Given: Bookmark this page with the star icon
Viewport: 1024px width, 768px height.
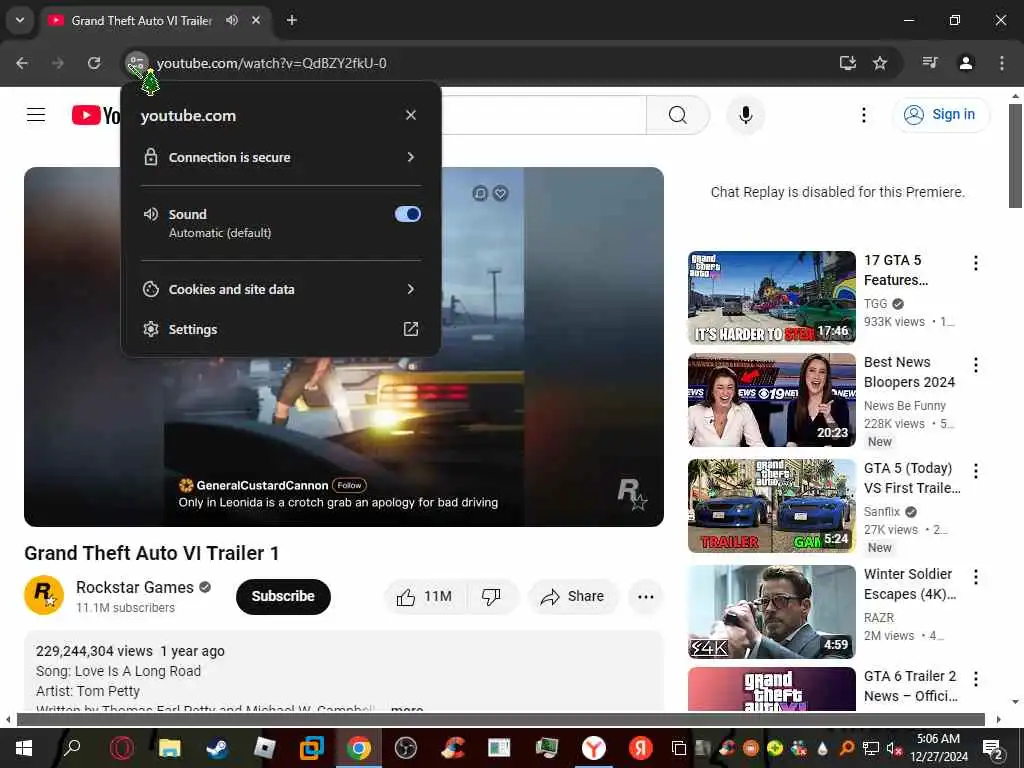Looking at the screenshot, I should (880, 63).
